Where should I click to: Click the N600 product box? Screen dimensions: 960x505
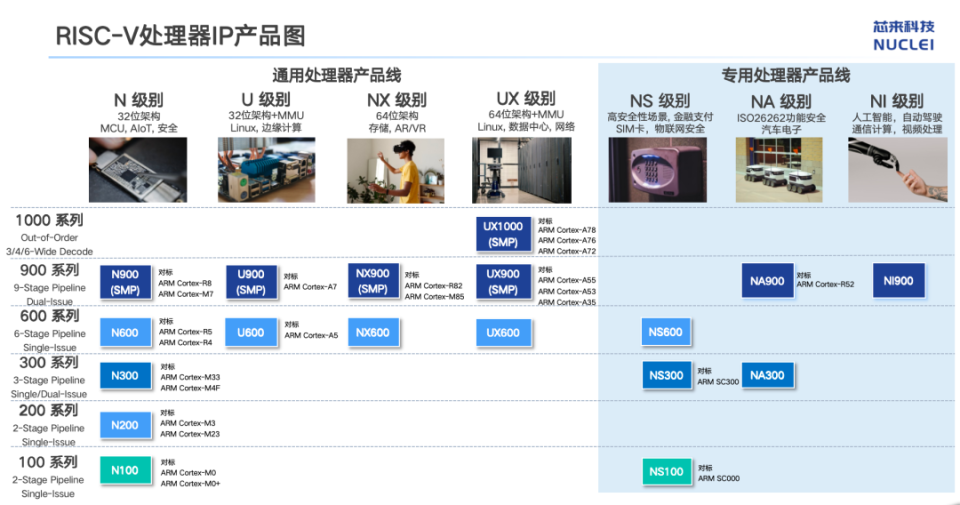125,333
